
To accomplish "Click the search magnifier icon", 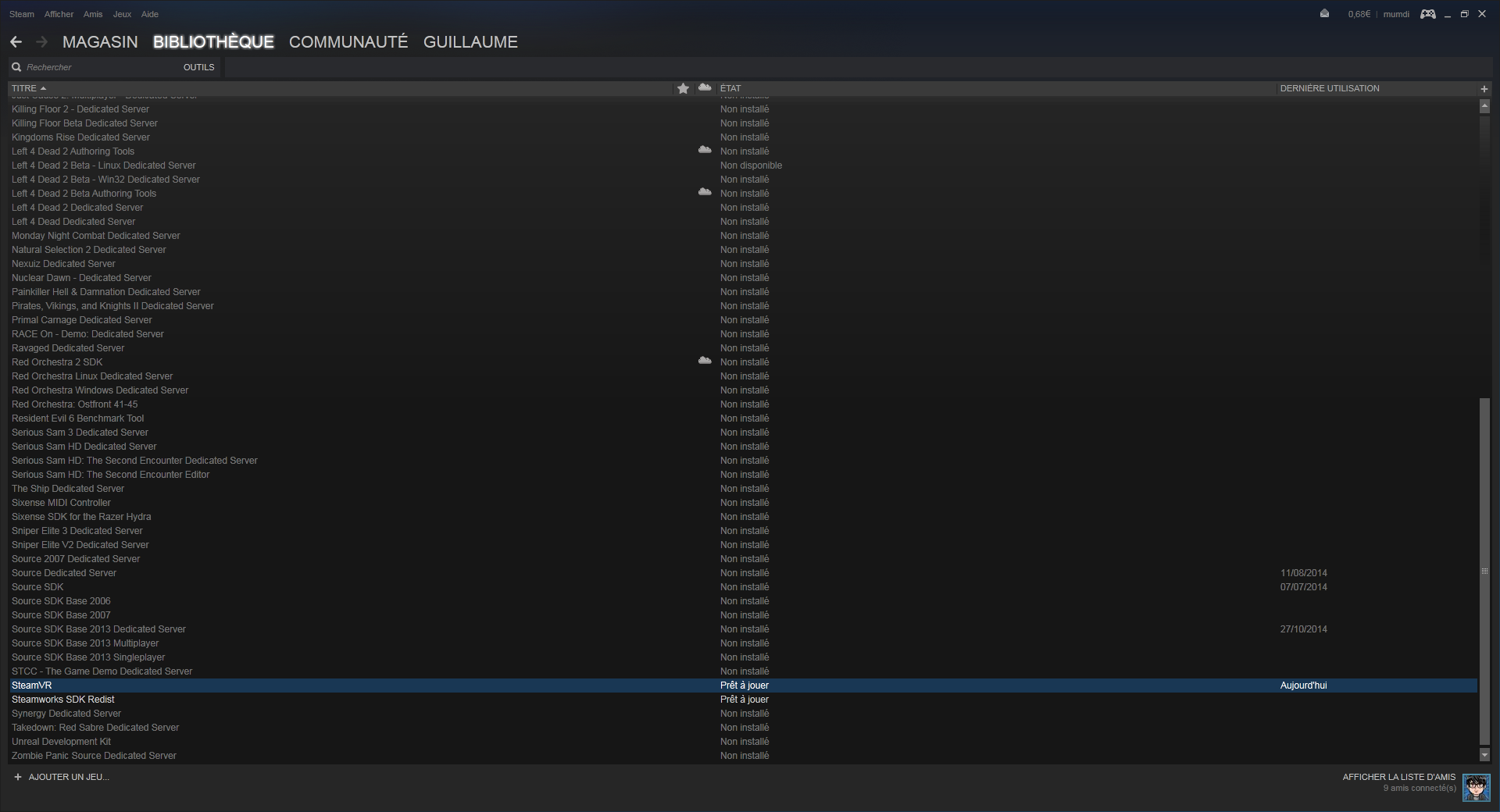I will pos(16,67).
